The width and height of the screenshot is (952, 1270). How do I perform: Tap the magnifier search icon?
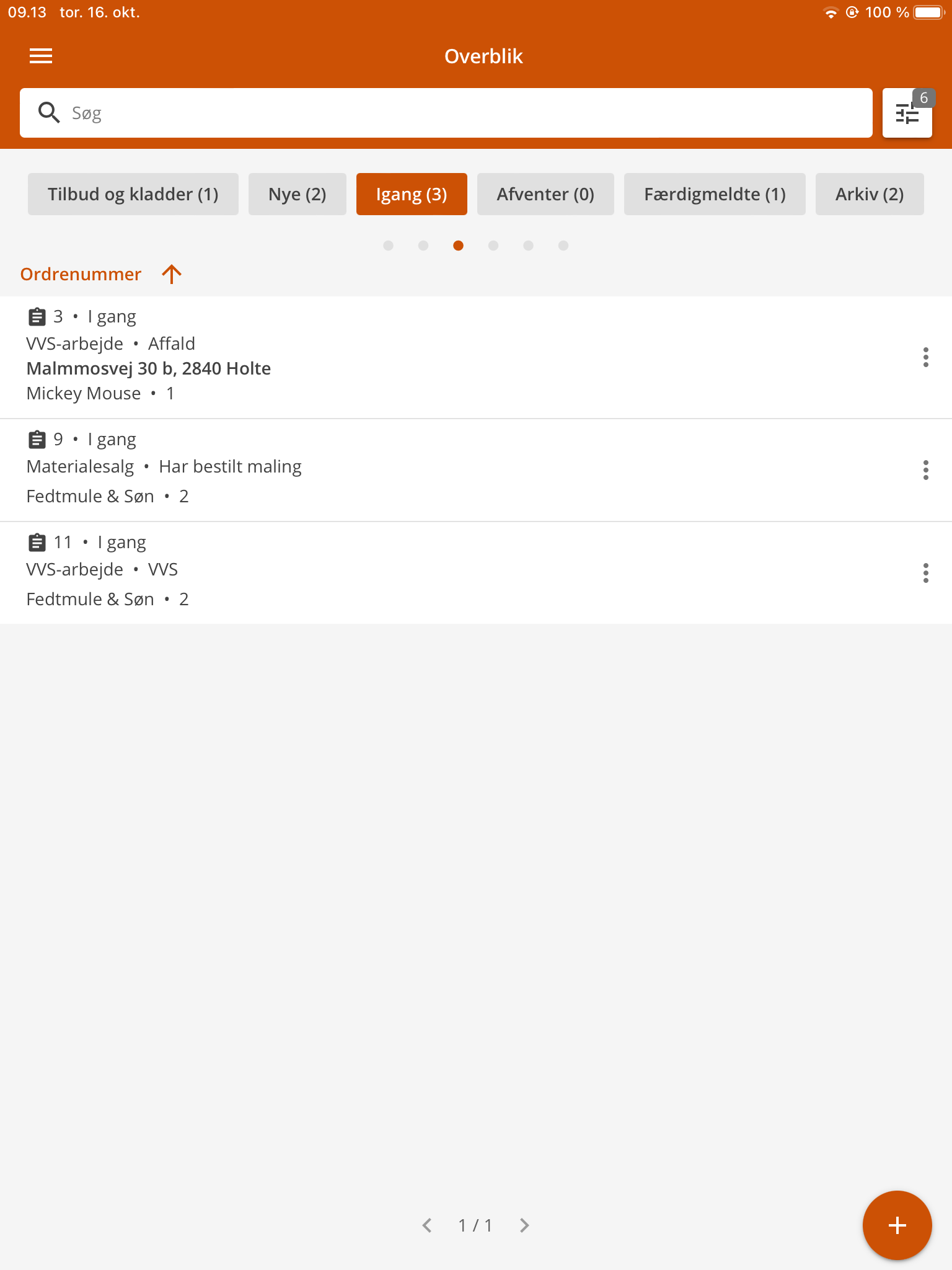point(48,113)
